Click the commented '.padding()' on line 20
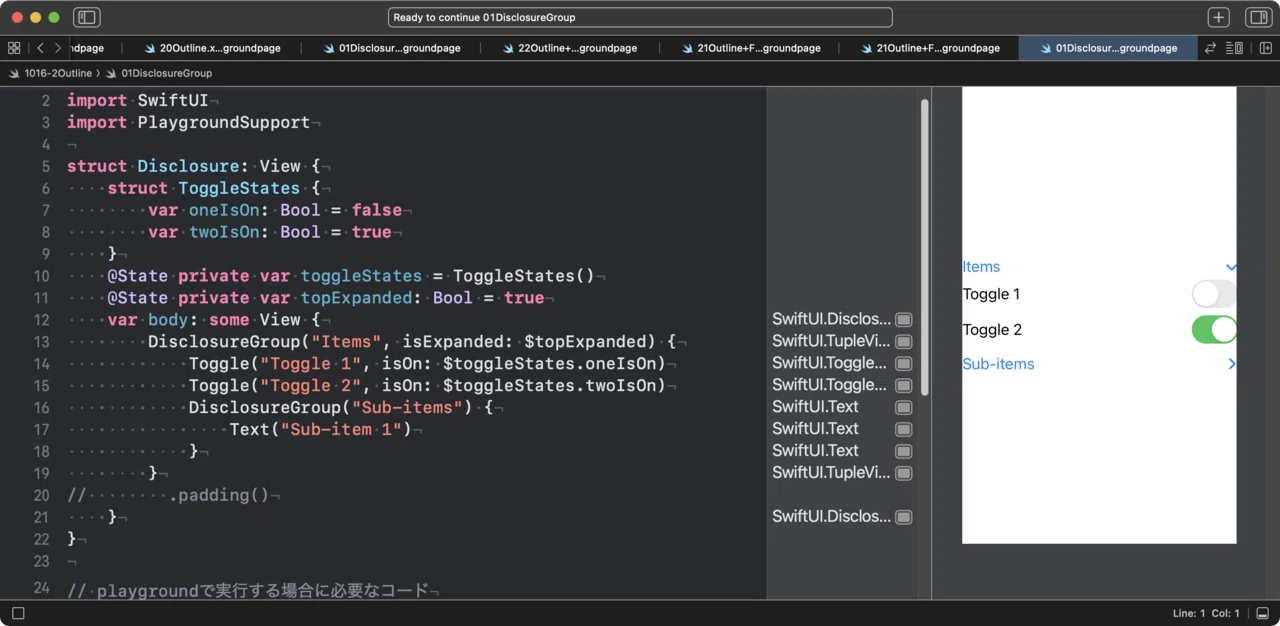 219,495
